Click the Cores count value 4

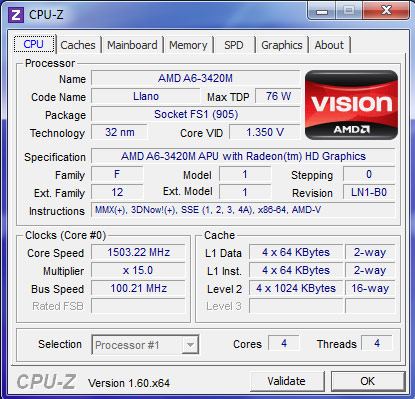tap(284, 343)
